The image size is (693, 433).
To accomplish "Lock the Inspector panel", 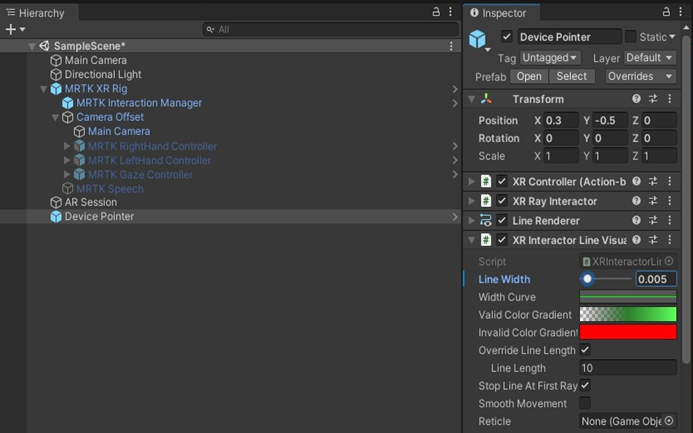I will pyautogui.click(x=666, y=12).
